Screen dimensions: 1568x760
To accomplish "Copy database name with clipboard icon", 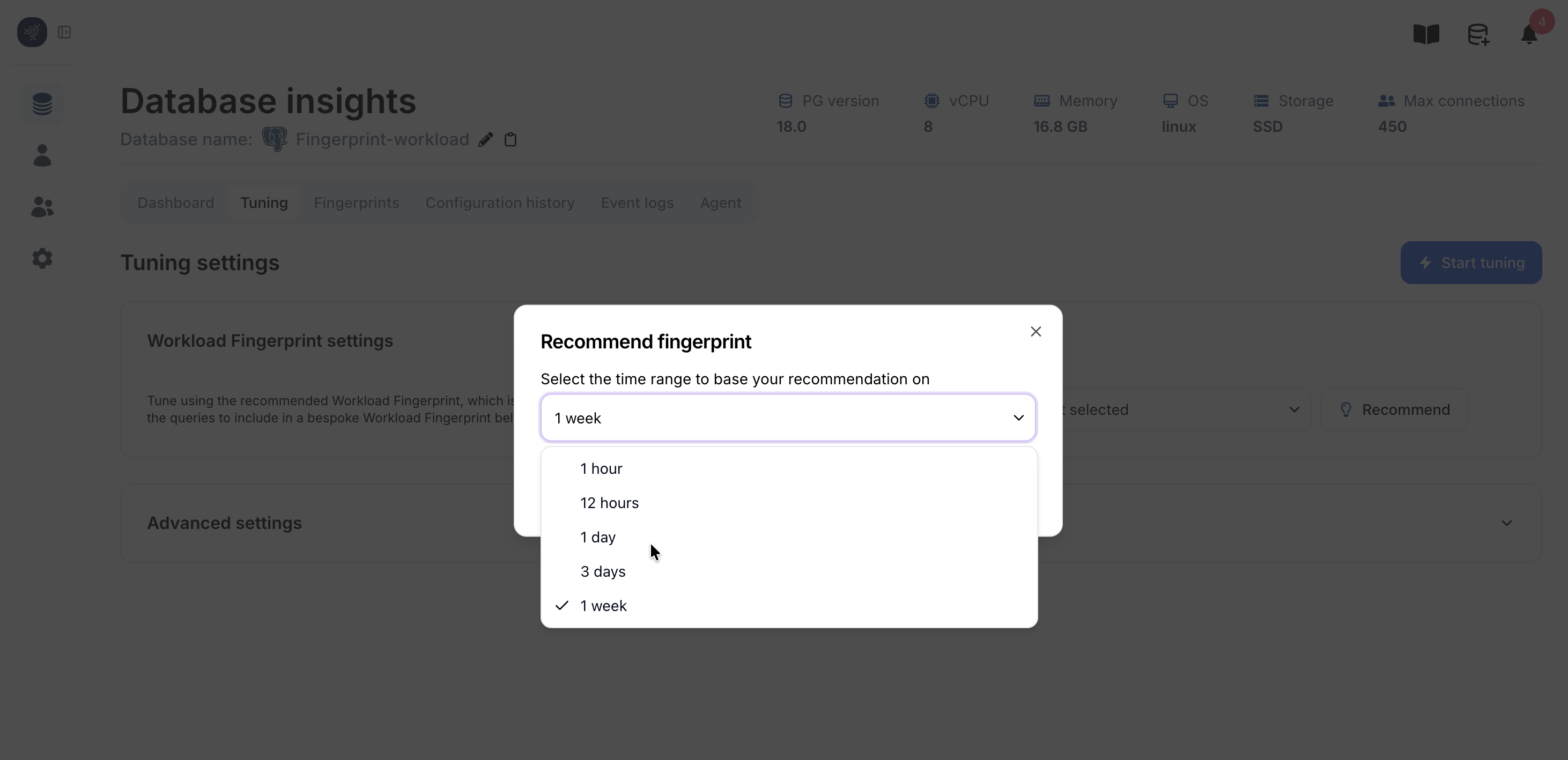I will tap(511, 140).
